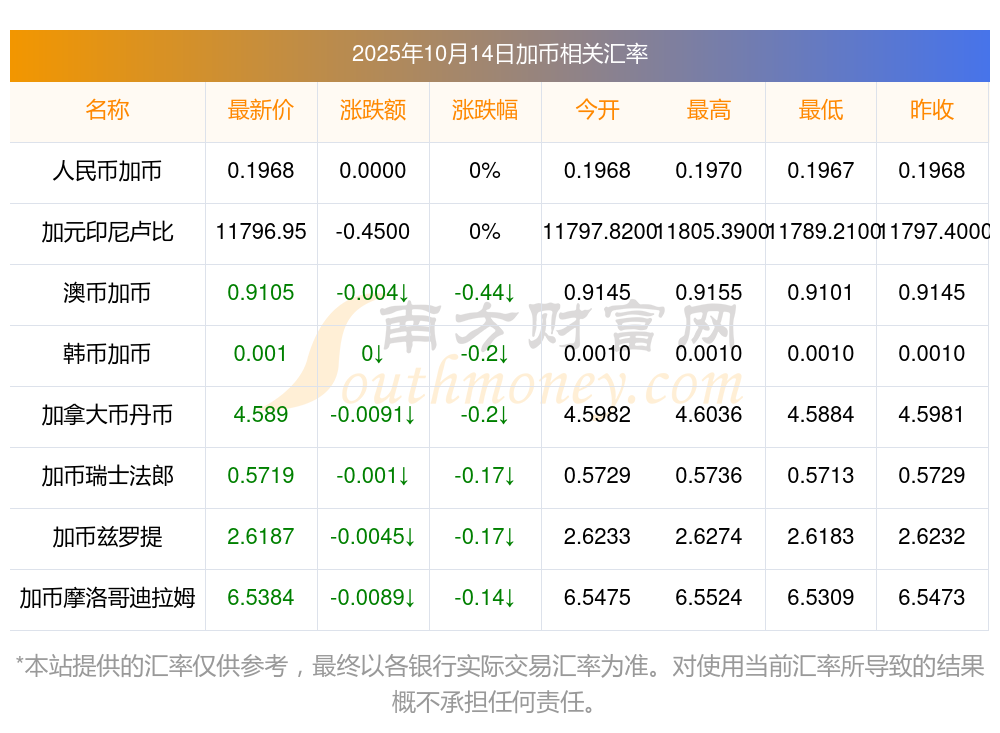The height and width of the screenshot is (733, 1000).
Task: Click previous close 11797.4000
Action: coord(934,232)
